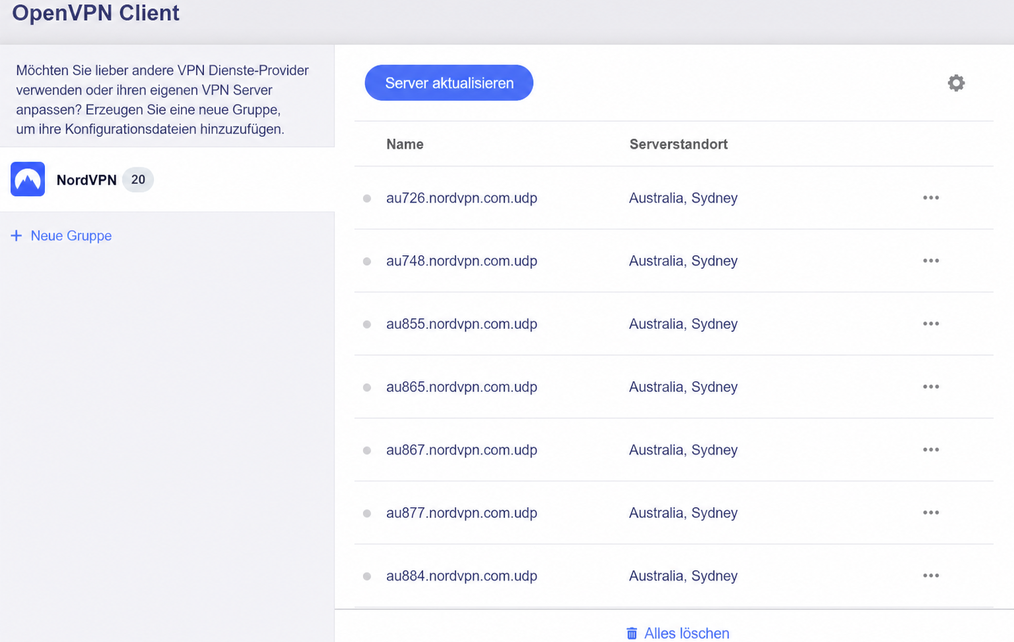The height and width of the screenshot is (642, 1014).
Task: Click Australia, Sydney in the au855 row
Action: tap(683, 323)
